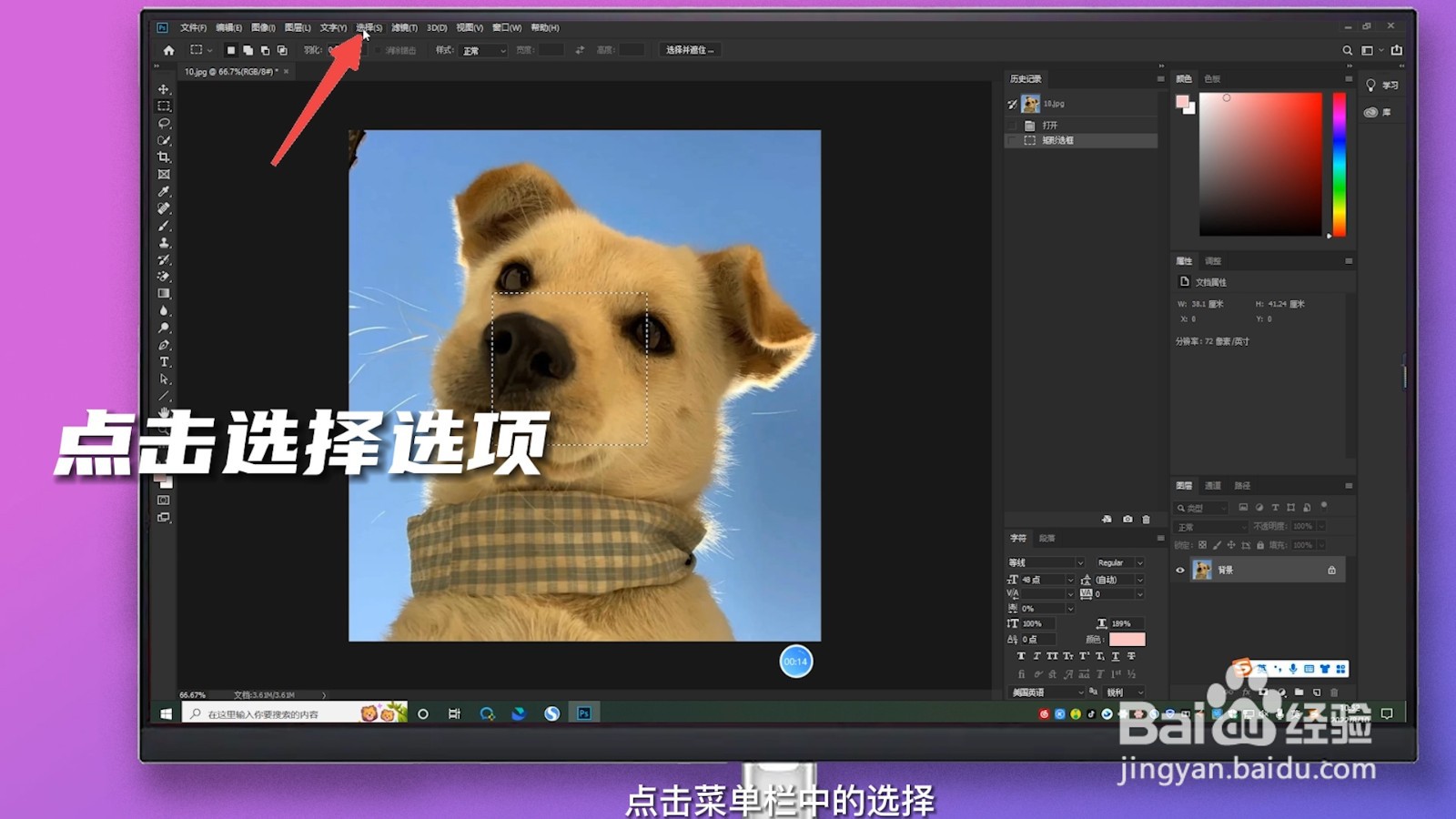Select the Frame tool
1456x819 pixels.
(x=164, y=175)
